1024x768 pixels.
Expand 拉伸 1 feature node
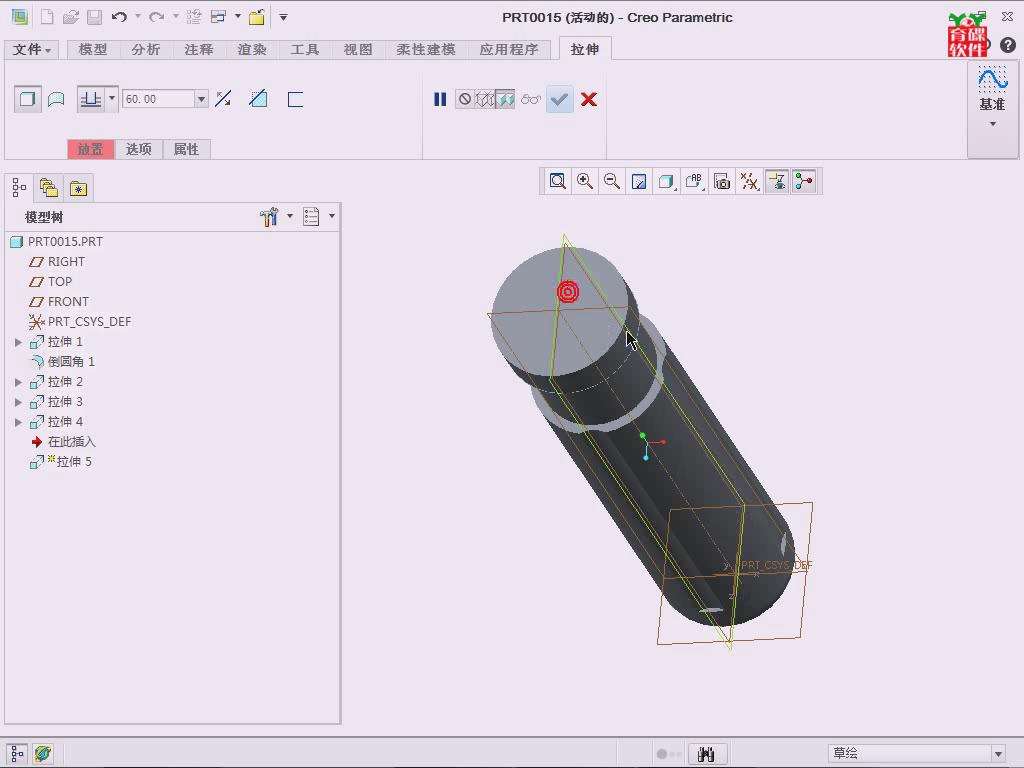point(18,342)
